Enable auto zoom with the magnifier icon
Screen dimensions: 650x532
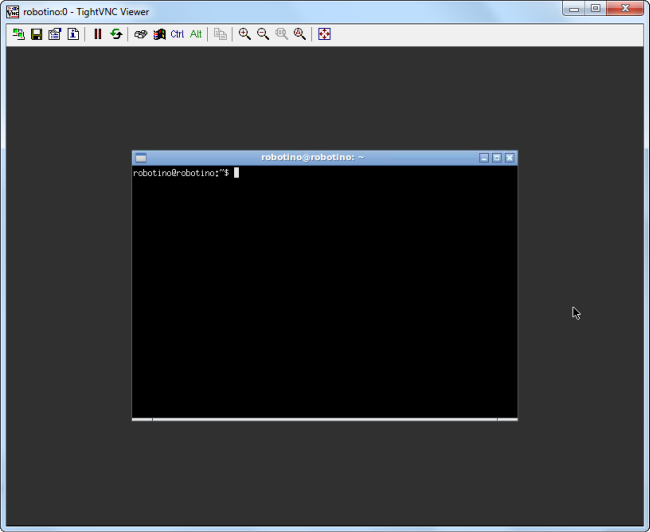pos(299,34)
